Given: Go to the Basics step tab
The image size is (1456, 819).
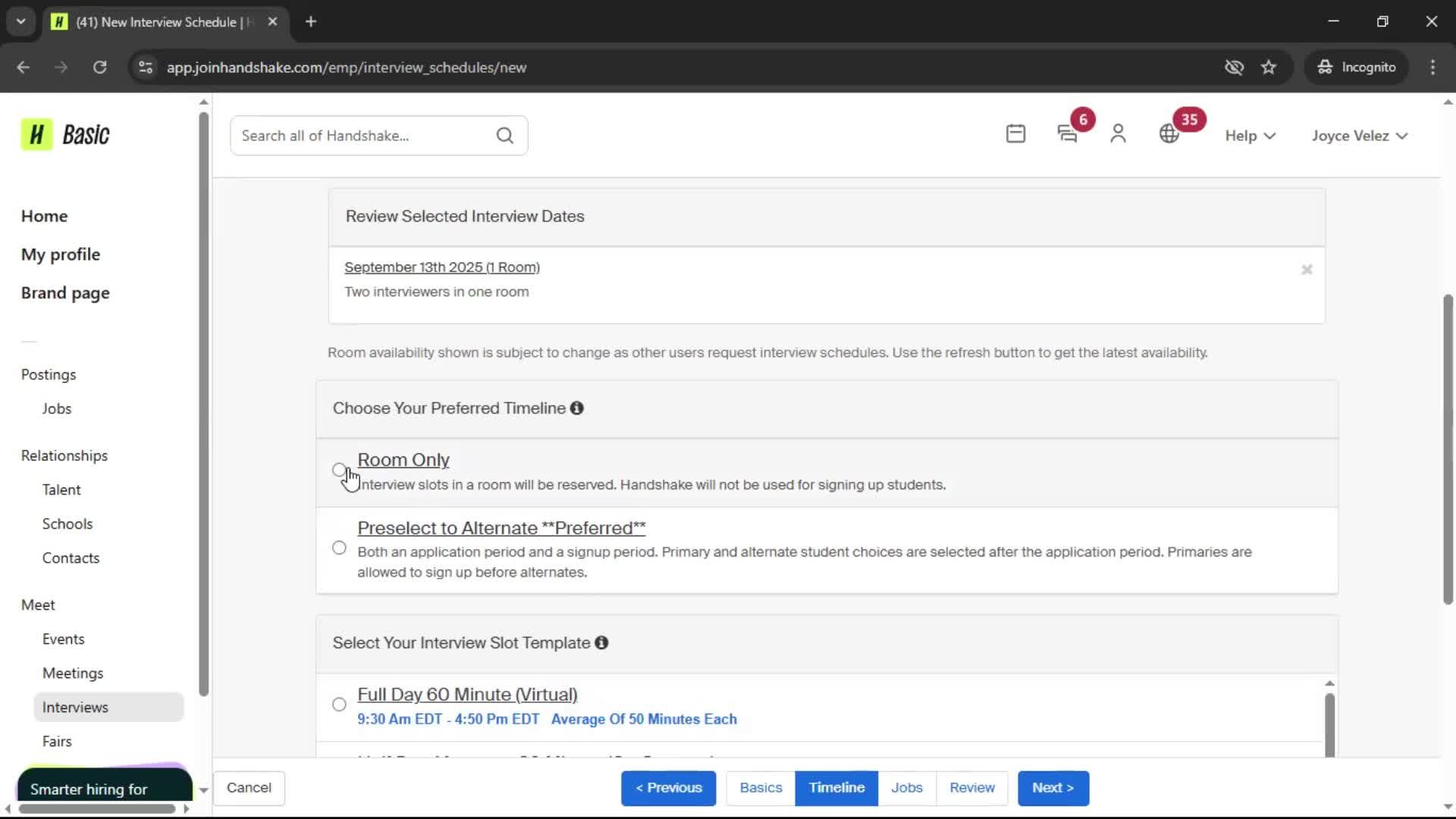Looking at the screenshot, I should click(x=761, y=788).
